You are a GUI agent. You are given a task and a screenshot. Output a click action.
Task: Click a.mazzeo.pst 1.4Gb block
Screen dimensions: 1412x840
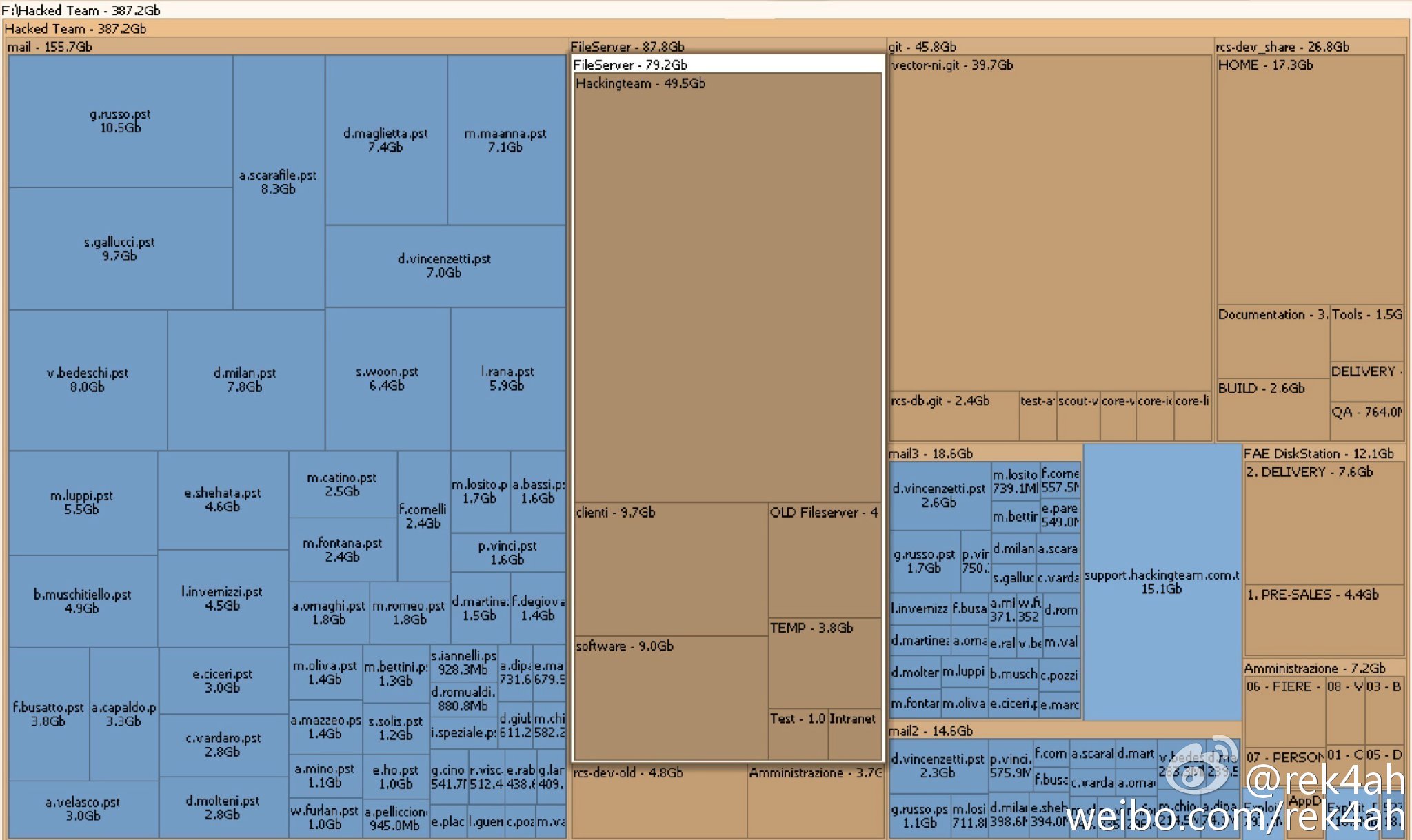(325, 727)
